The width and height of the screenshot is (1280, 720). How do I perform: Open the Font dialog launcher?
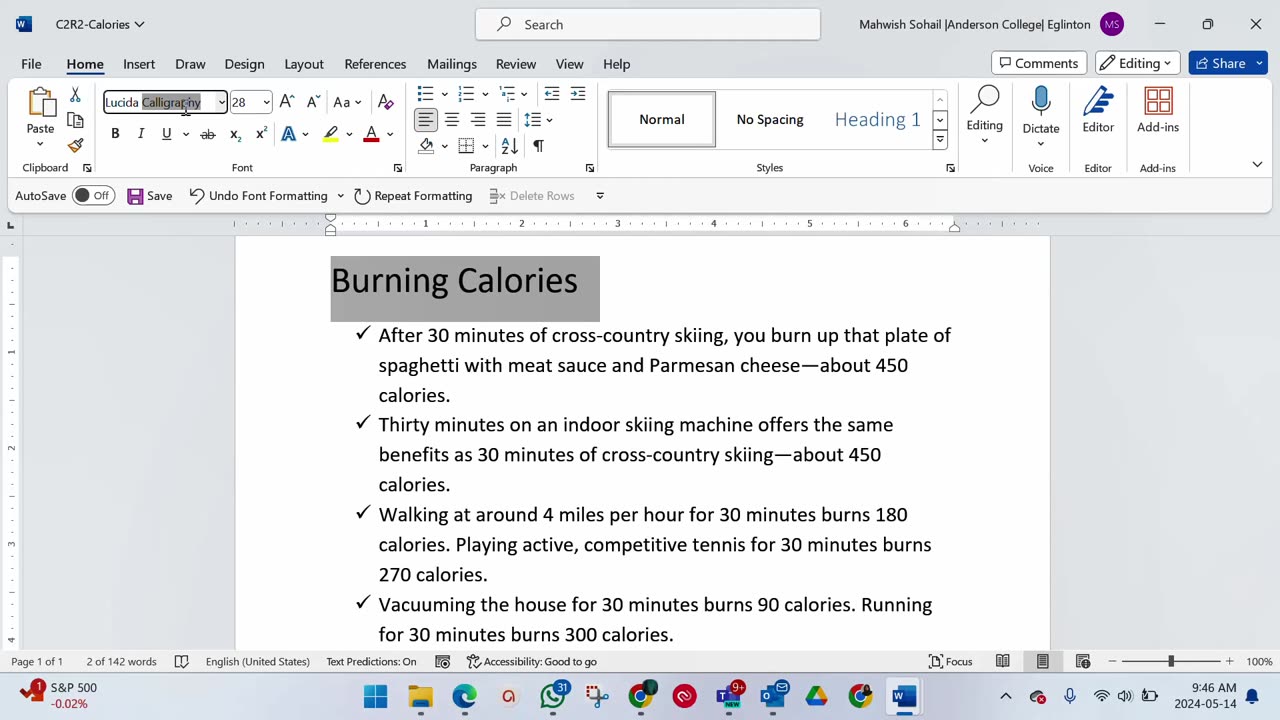pos(398,168)
